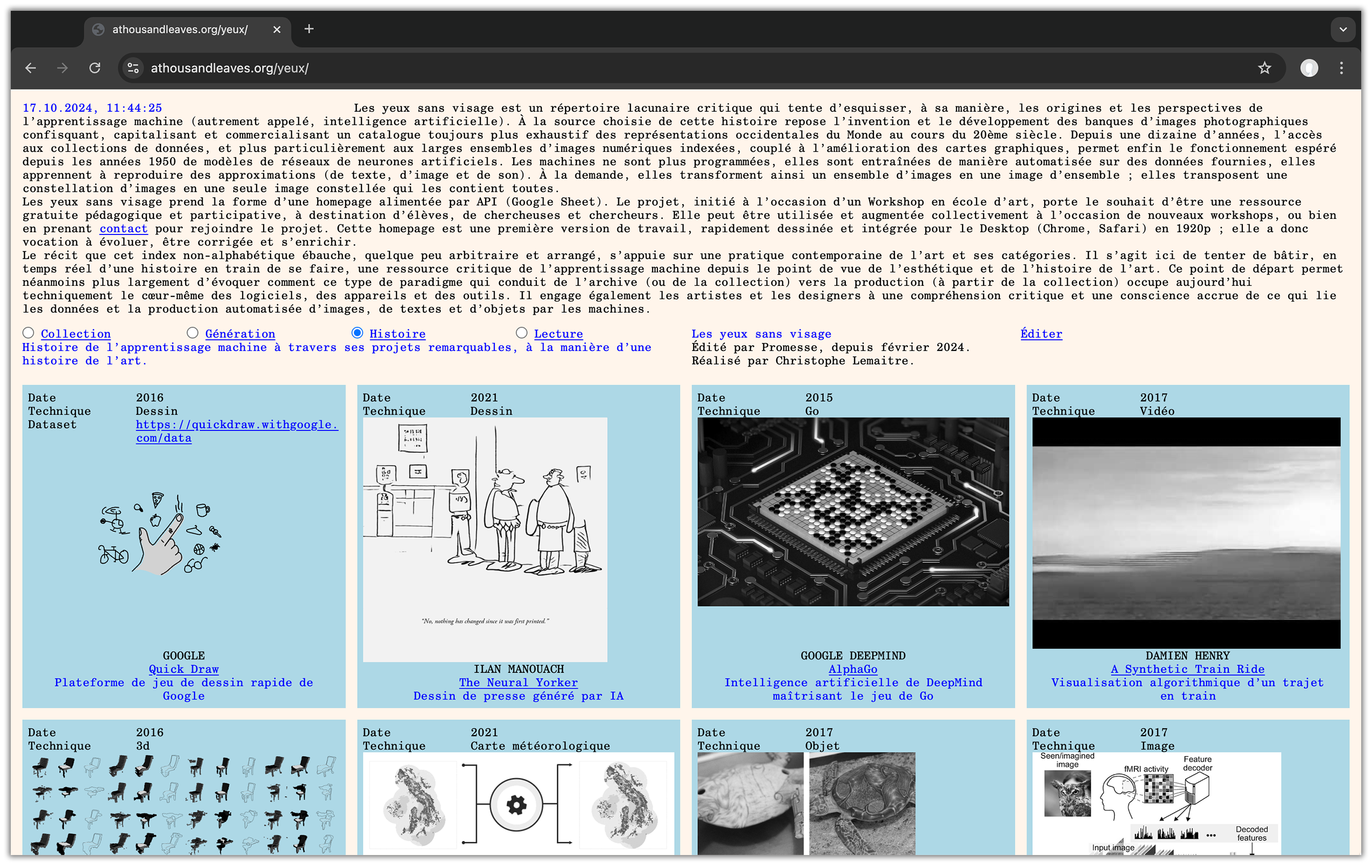1372x868 pixels.
Task: Open The Neural Yorker link
Action: (518, 682)
